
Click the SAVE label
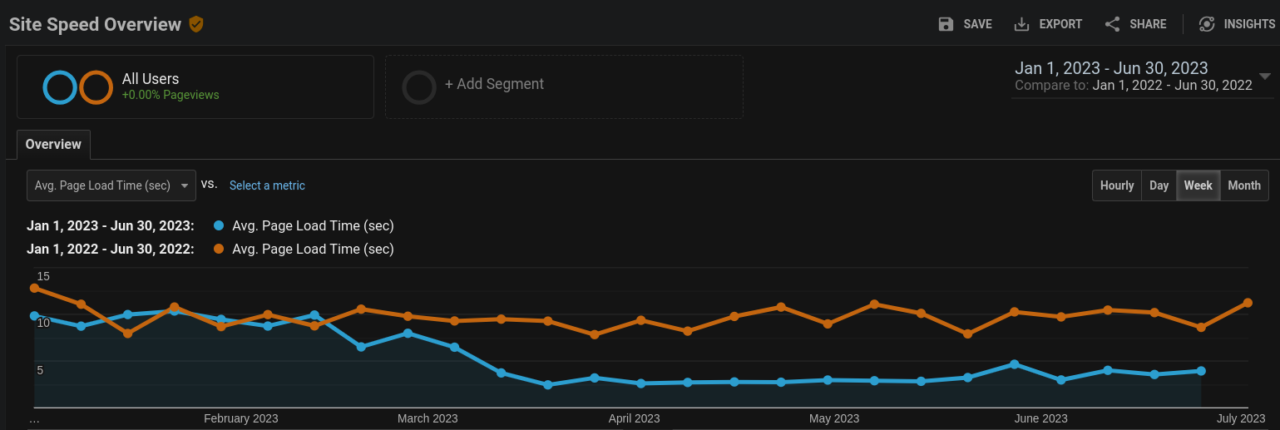coord(978,24)
